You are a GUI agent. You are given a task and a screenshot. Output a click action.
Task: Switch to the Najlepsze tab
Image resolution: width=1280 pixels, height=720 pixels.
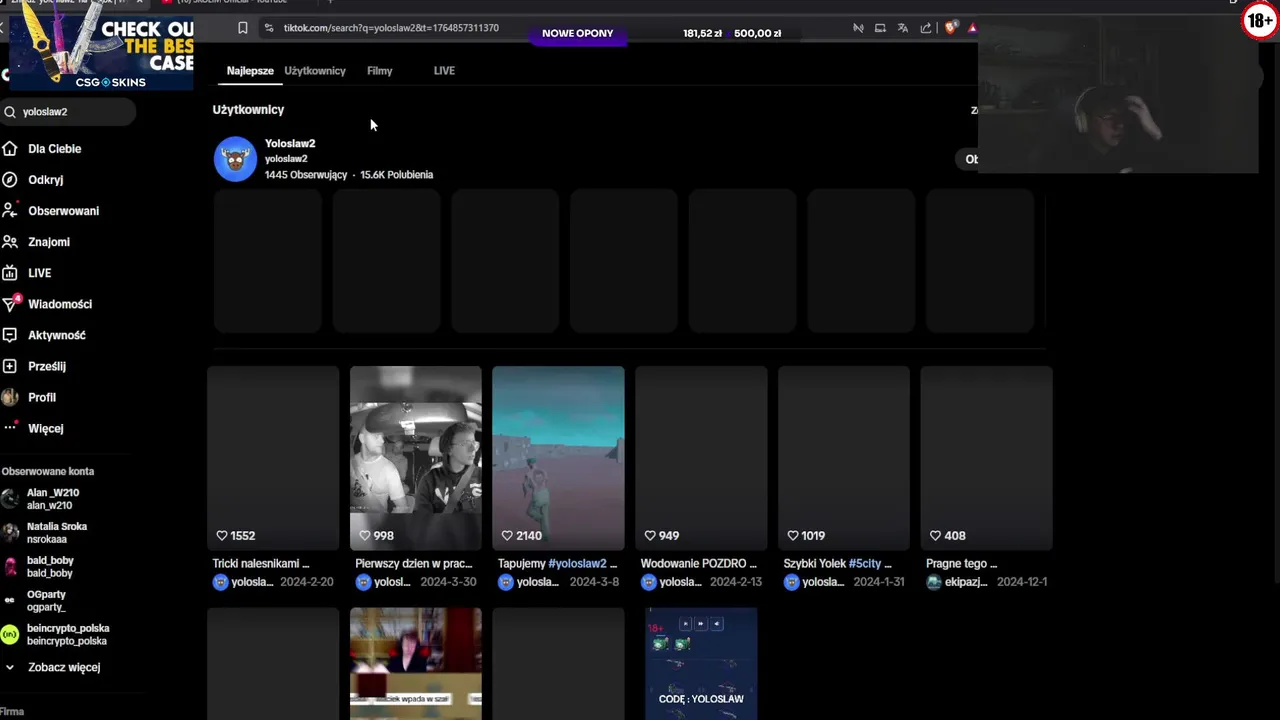[x=250, y=71]
